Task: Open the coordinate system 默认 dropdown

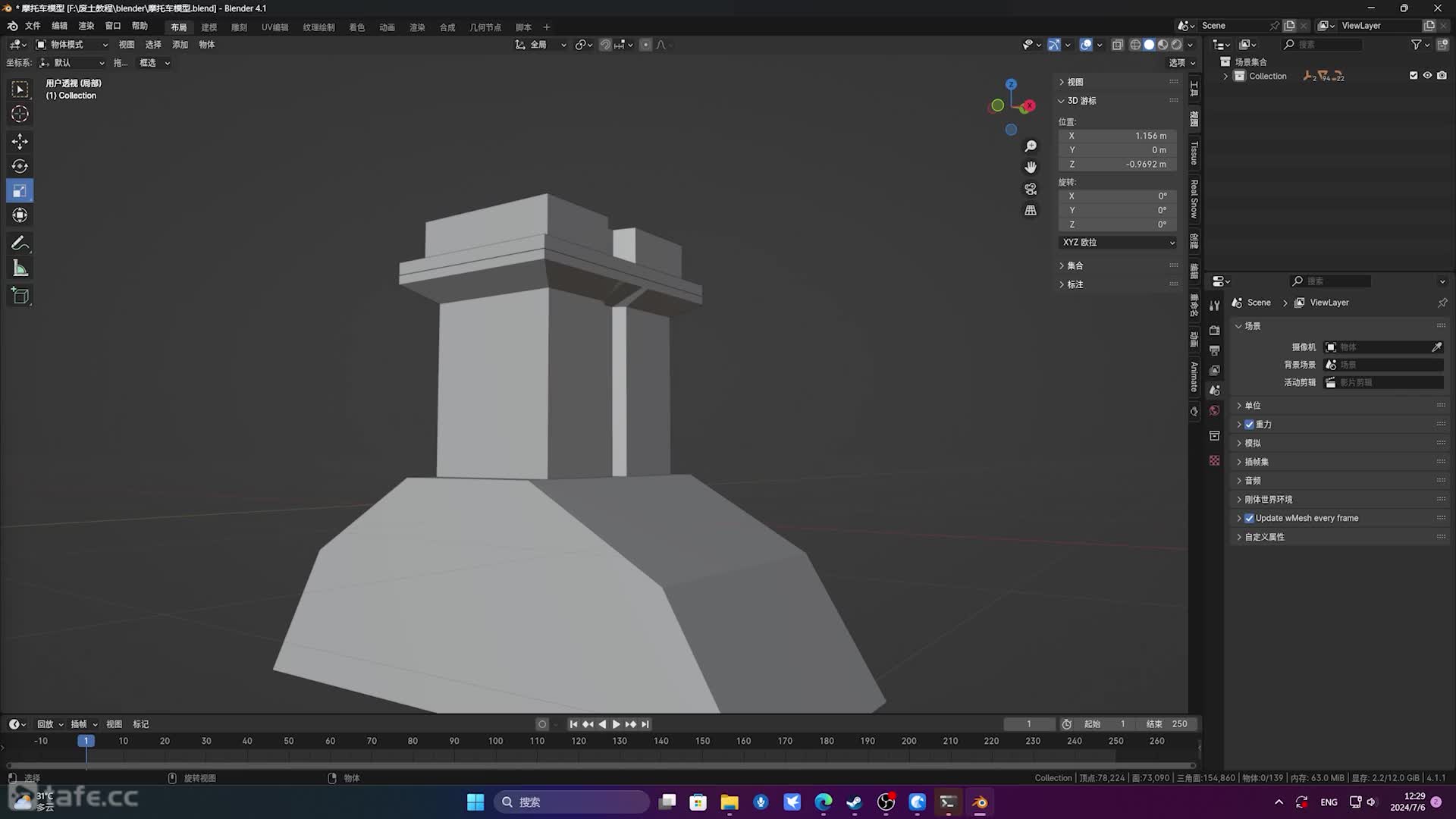Action: (x=72, y=63)
